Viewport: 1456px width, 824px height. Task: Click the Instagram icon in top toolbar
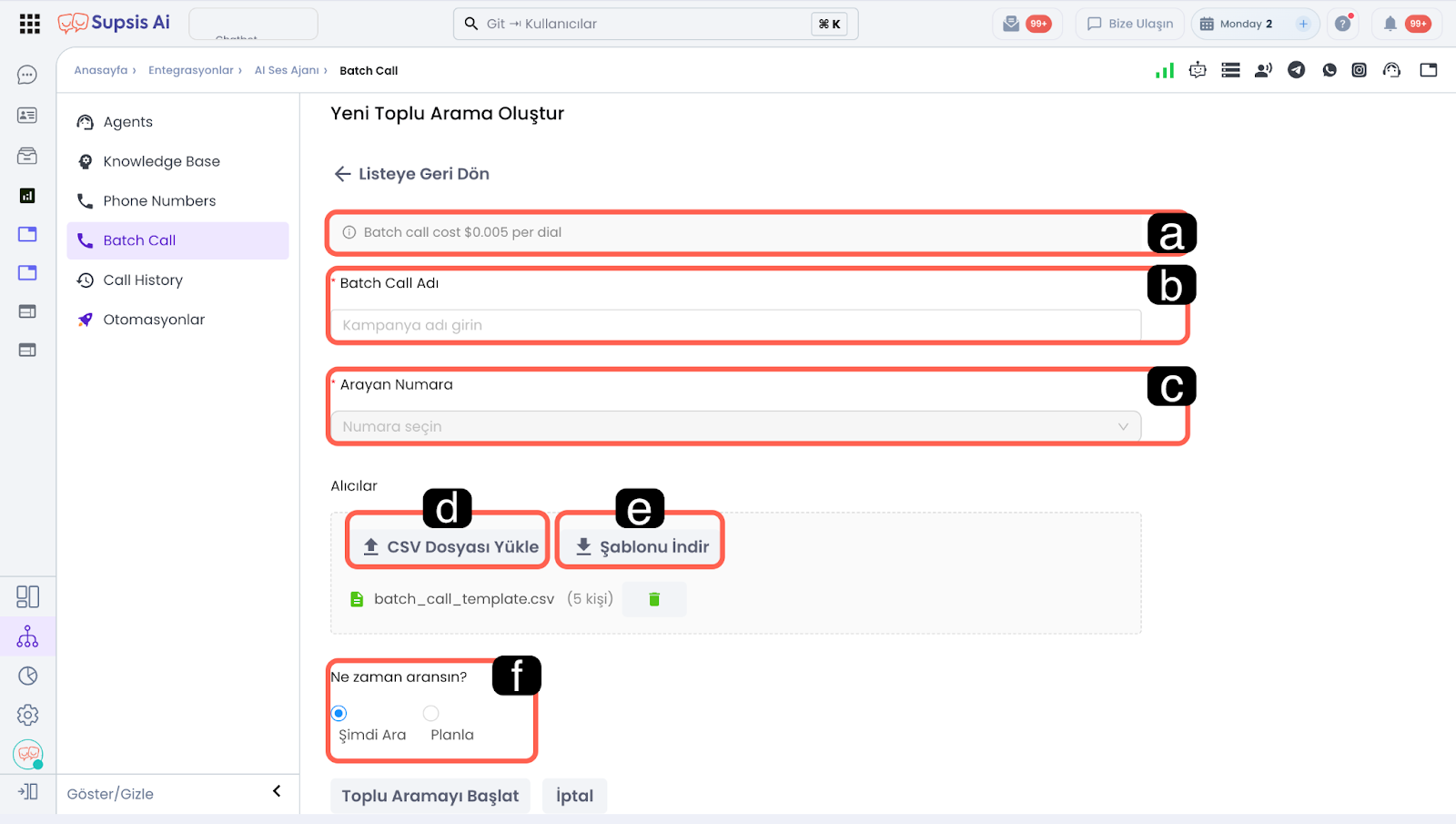point(1359,70)
